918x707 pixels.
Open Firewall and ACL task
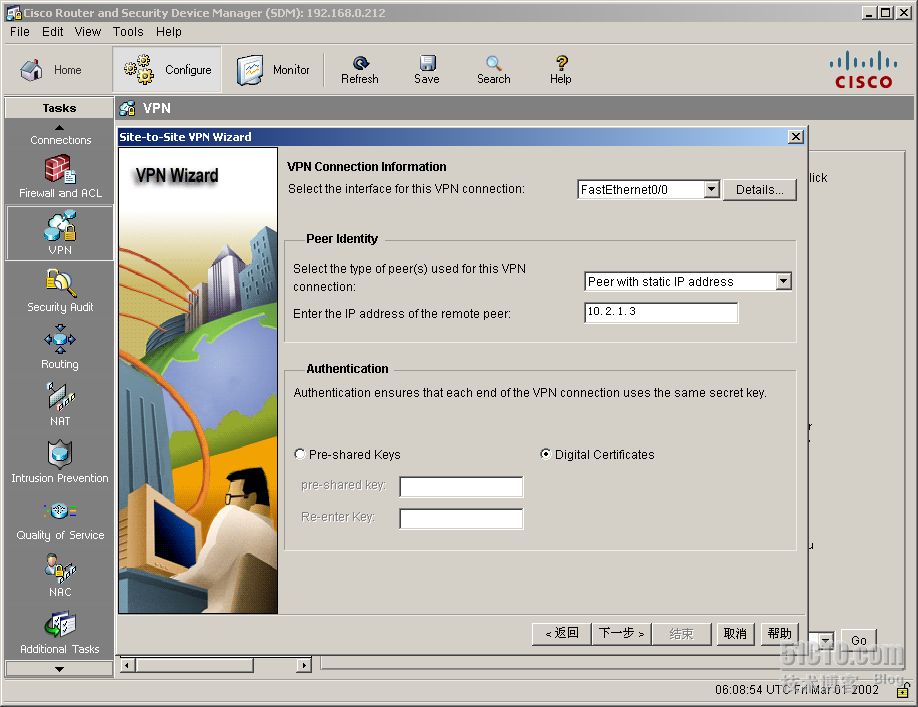point(60,176)
